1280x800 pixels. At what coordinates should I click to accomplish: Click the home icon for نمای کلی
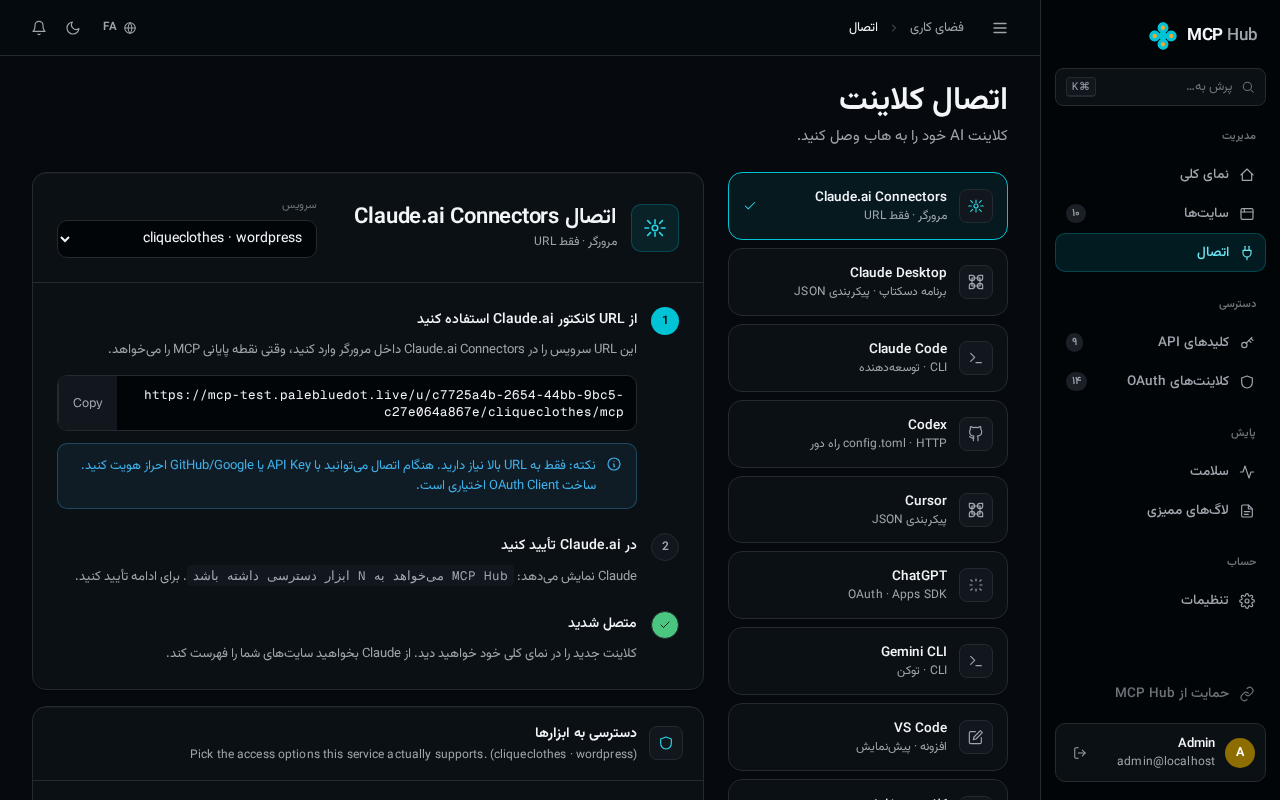click(1247, 174)
